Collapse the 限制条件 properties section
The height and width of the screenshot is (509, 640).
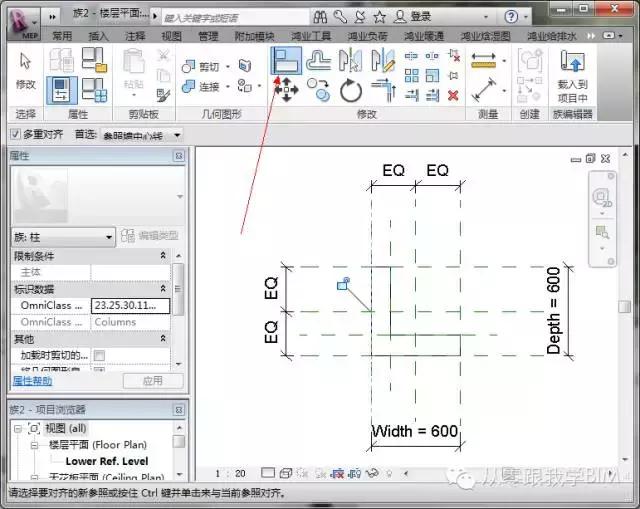pyautogui.click(x=163, y=256)
